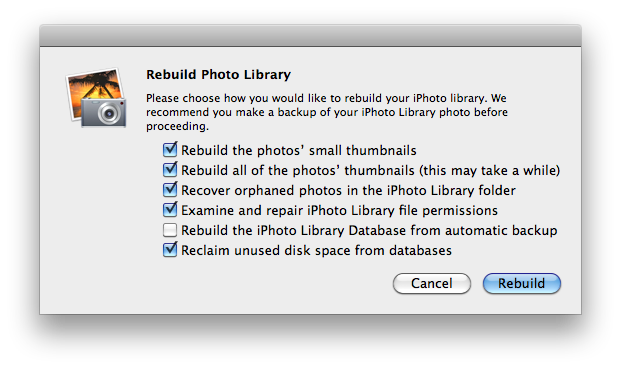Click the Rebuild Photo Library heading

[x=219, y=74]
